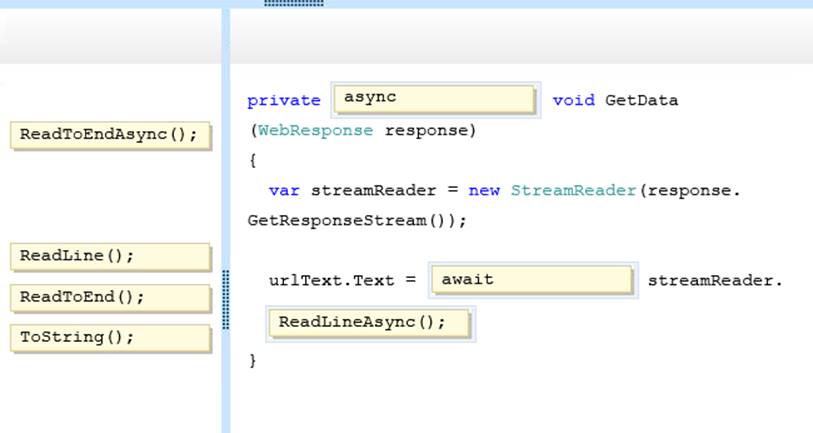Screen dimensions: 813x433
Task: Pick the ReadLine(); code option
Action: point(110,257)
